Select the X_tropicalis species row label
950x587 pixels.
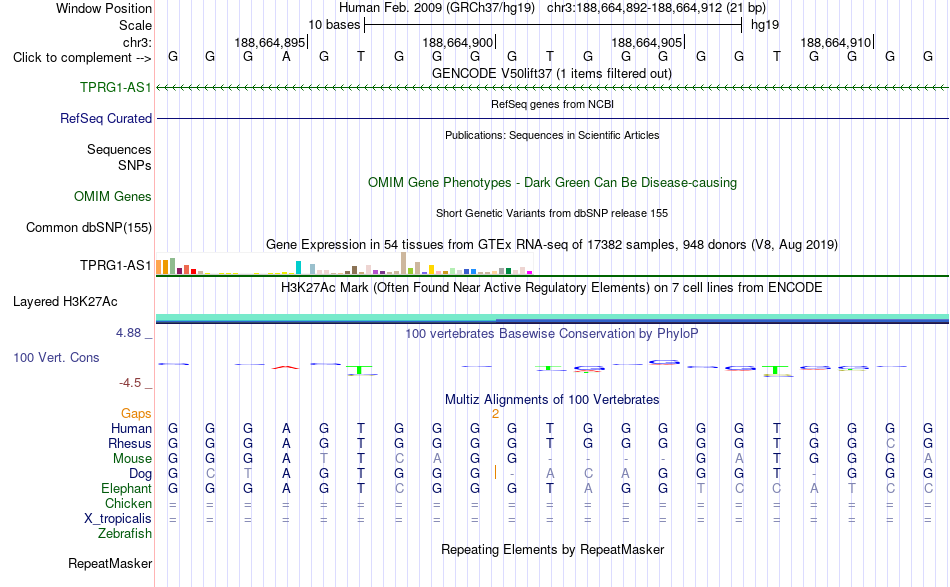tap(118, 519)
